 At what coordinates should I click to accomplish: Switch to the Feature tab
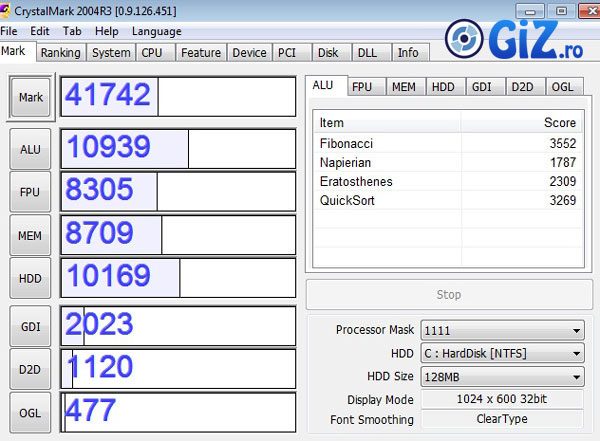[201, 52]
